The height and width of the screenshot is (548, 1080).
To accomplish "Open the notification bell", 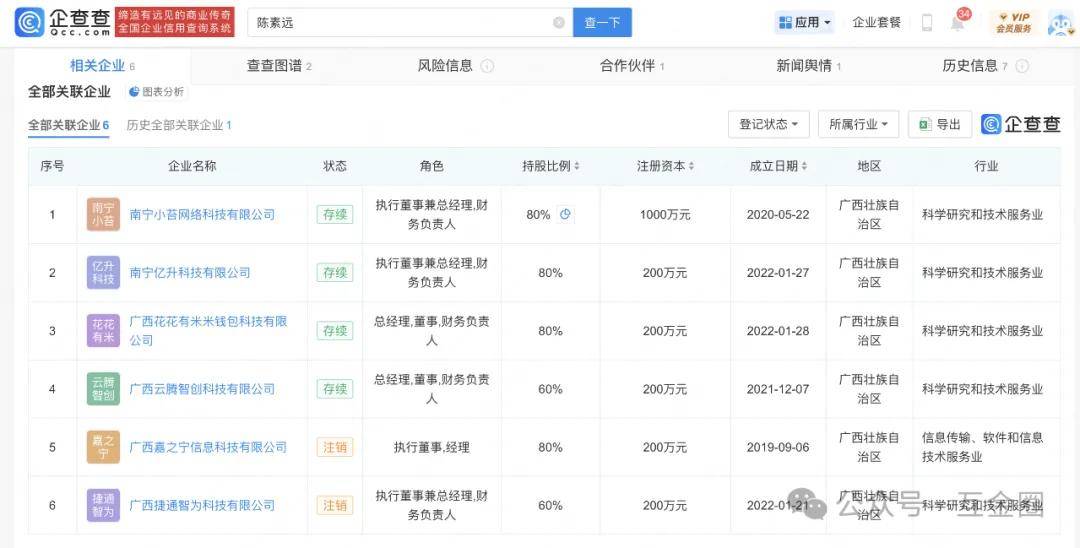I will 957,23.
